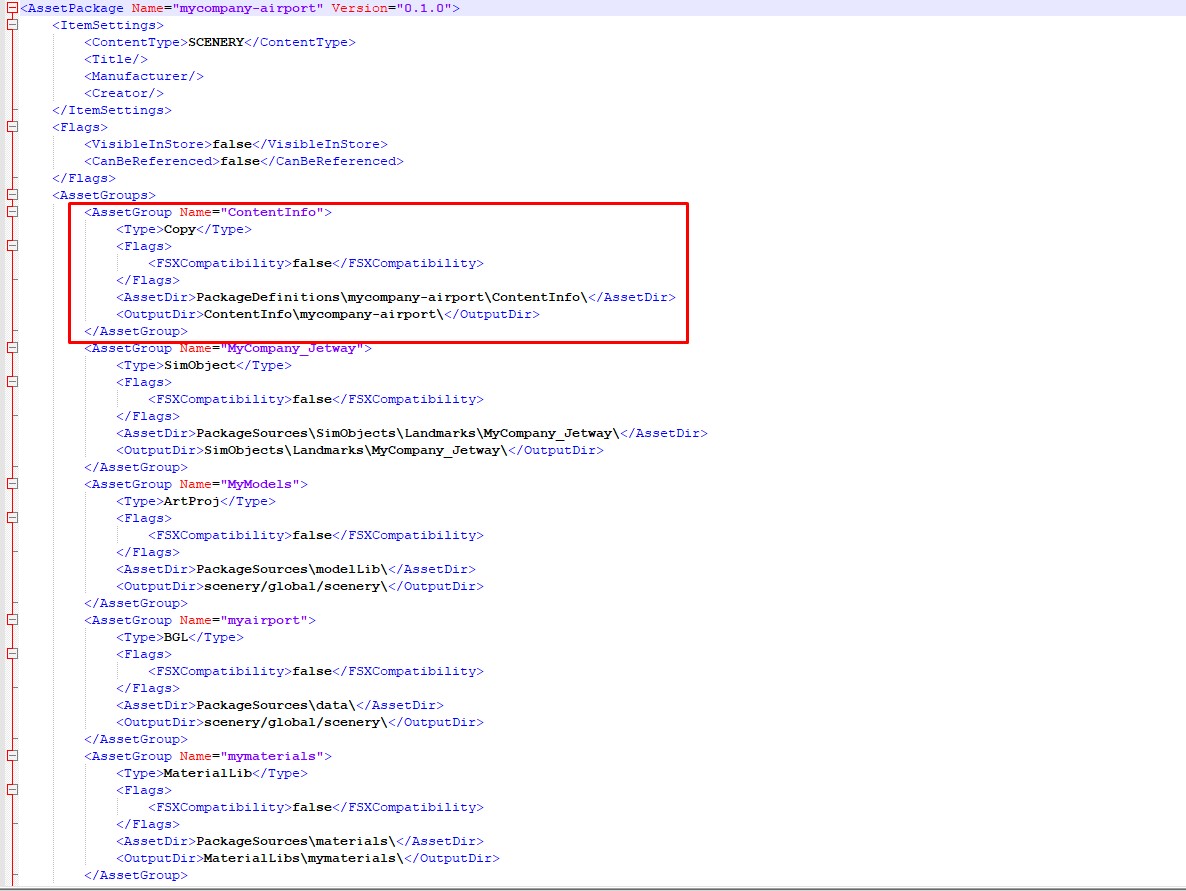Collapse the MyModels AssetGroup fold marker
1186x891 pixels.
(x=12, y=484)
